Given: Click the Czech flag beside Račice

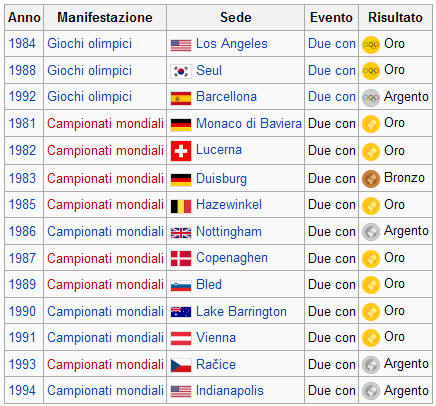Looking at the screenshot, I should 181,365.
